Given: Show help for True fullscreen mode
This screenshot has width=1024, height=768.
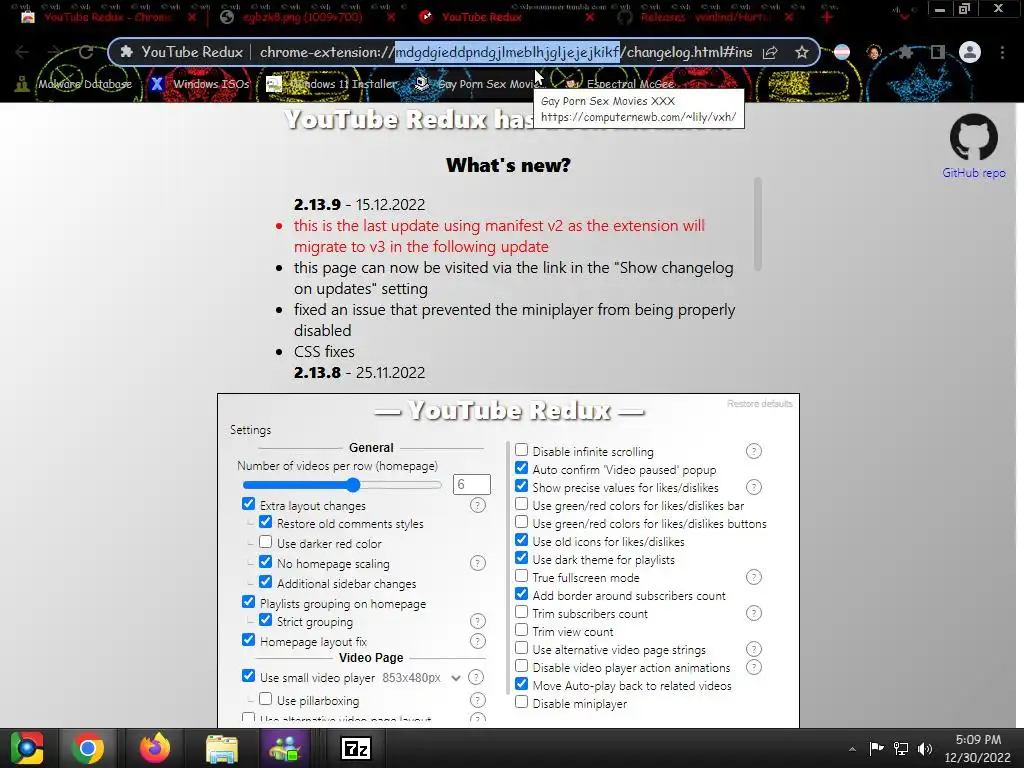Looking at the screenshot, I should click(754, 577).
